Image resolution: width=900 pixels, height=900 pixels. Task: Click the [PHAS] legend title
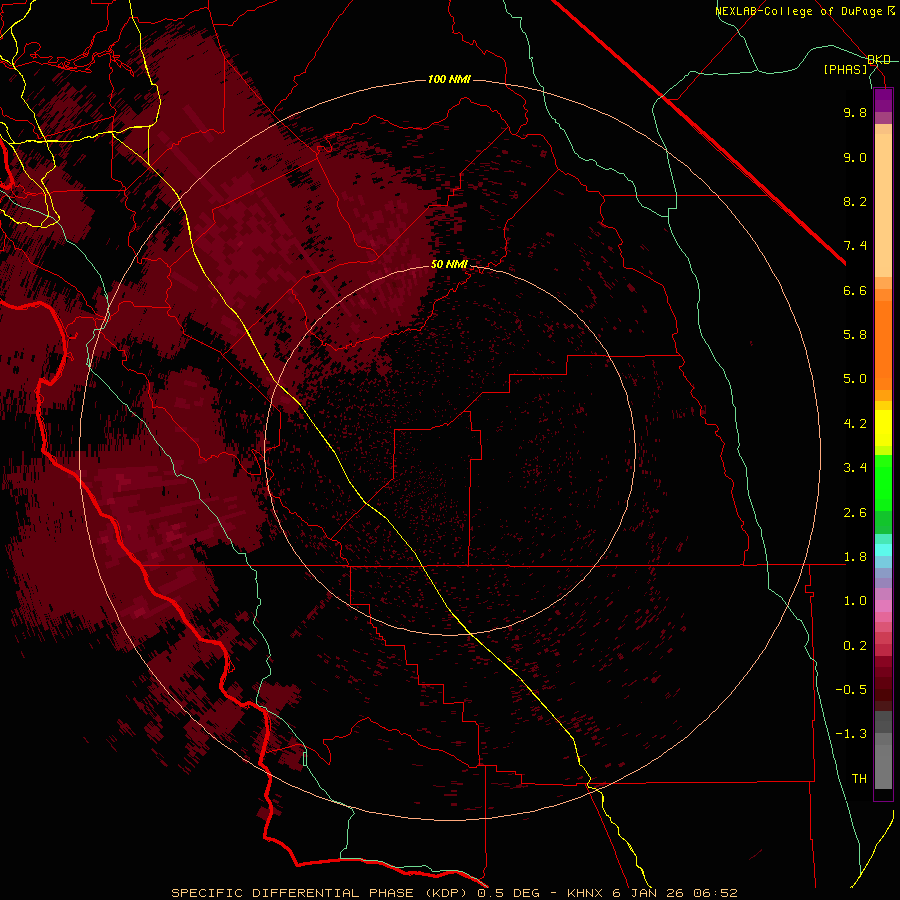click(x=845, y=69)
